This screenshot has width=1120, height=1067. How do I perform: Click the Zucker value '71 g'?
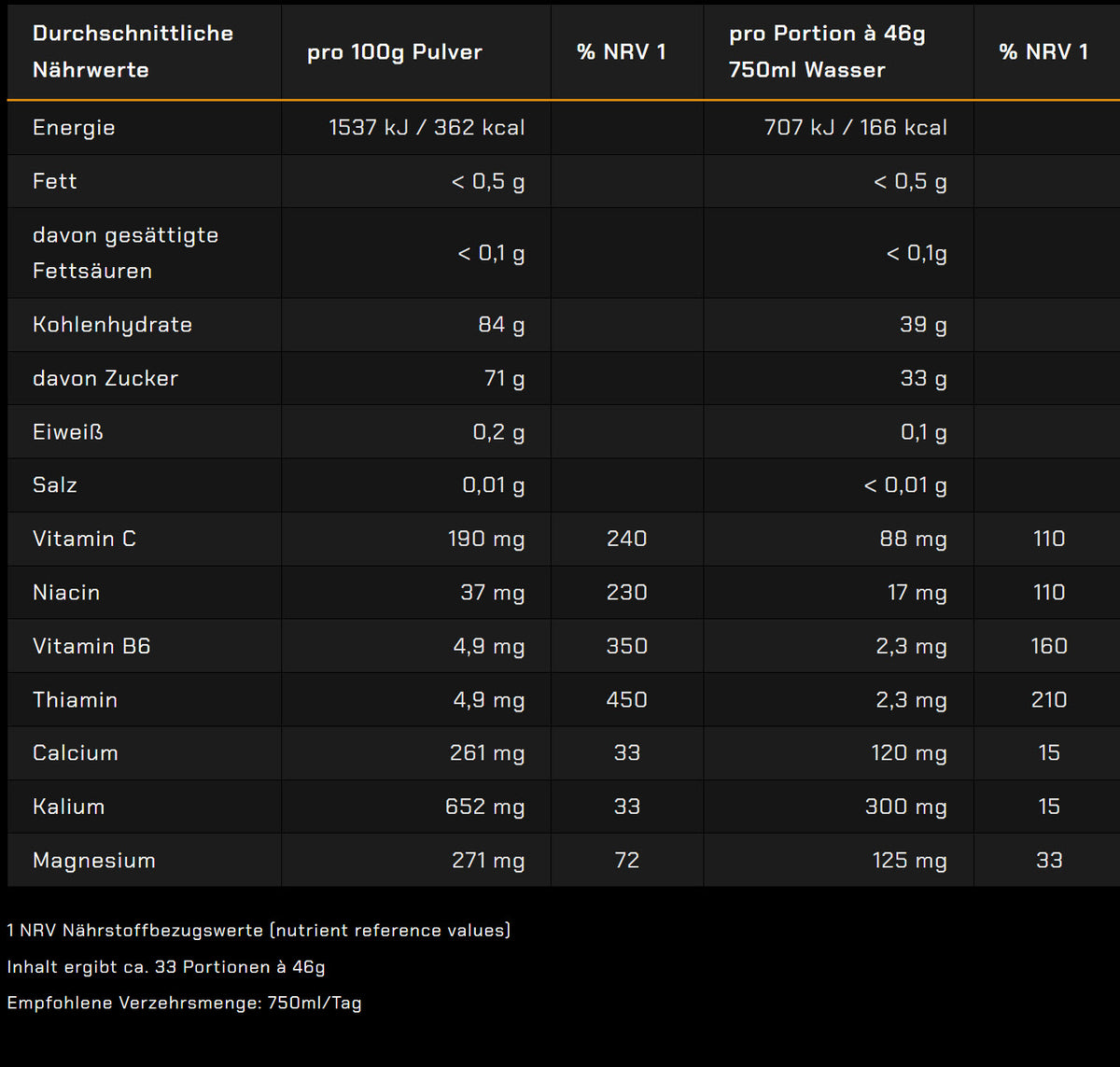[505, 378]
